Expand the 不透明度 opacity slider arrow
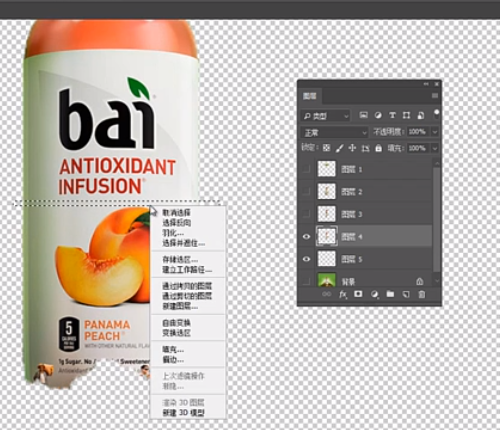Viewport: 500px width, 430px height. (x=435, y=132)
